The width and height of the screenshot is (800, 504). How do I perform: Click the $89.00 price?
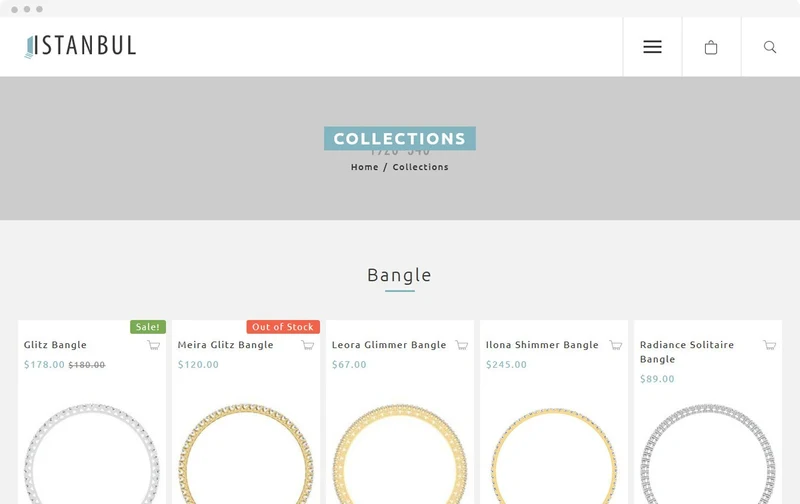click(x=657, y=379)
